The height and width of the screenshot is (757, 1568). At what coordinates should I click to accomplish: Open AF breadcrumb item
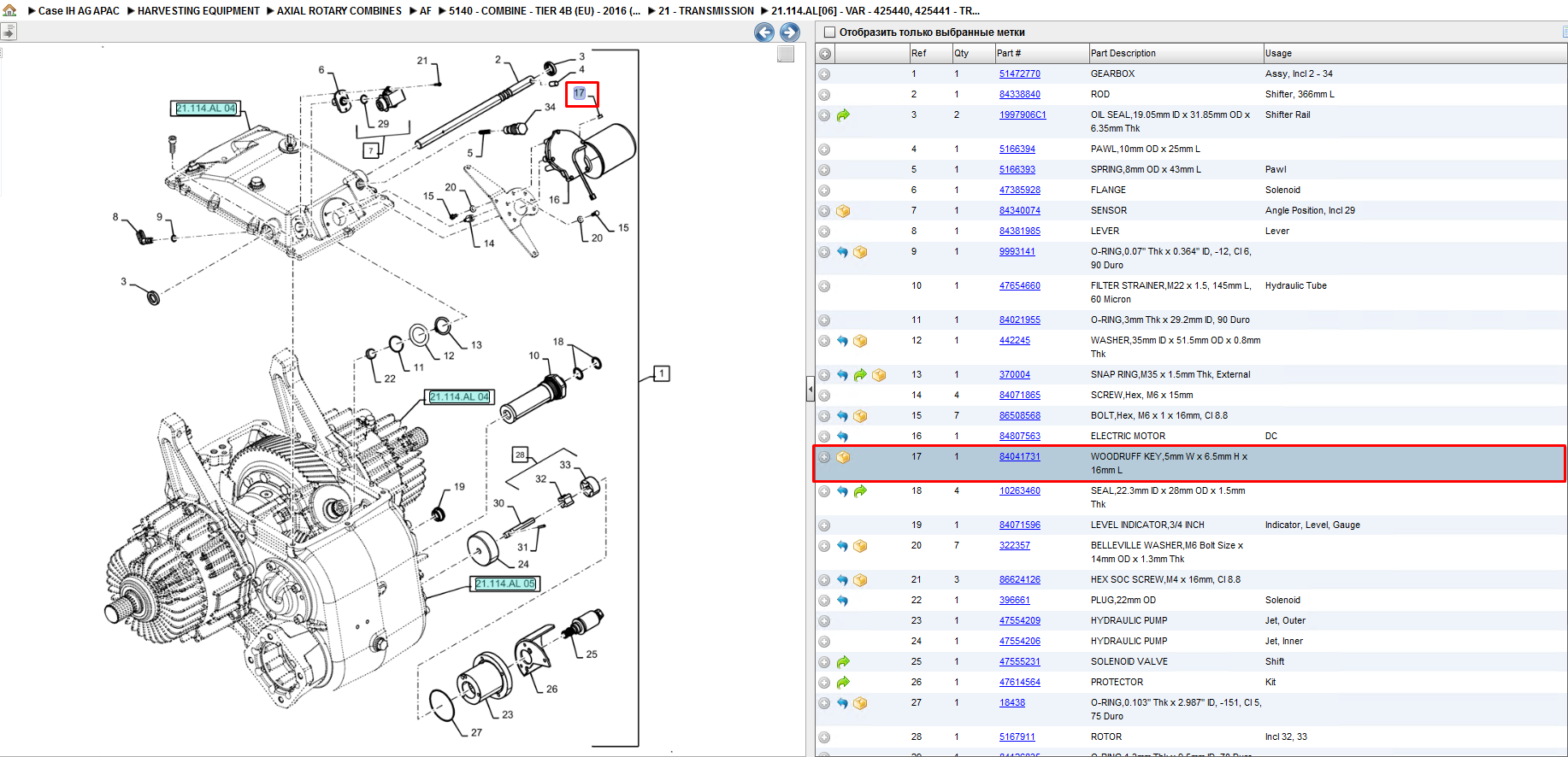(x=425, y=11)
